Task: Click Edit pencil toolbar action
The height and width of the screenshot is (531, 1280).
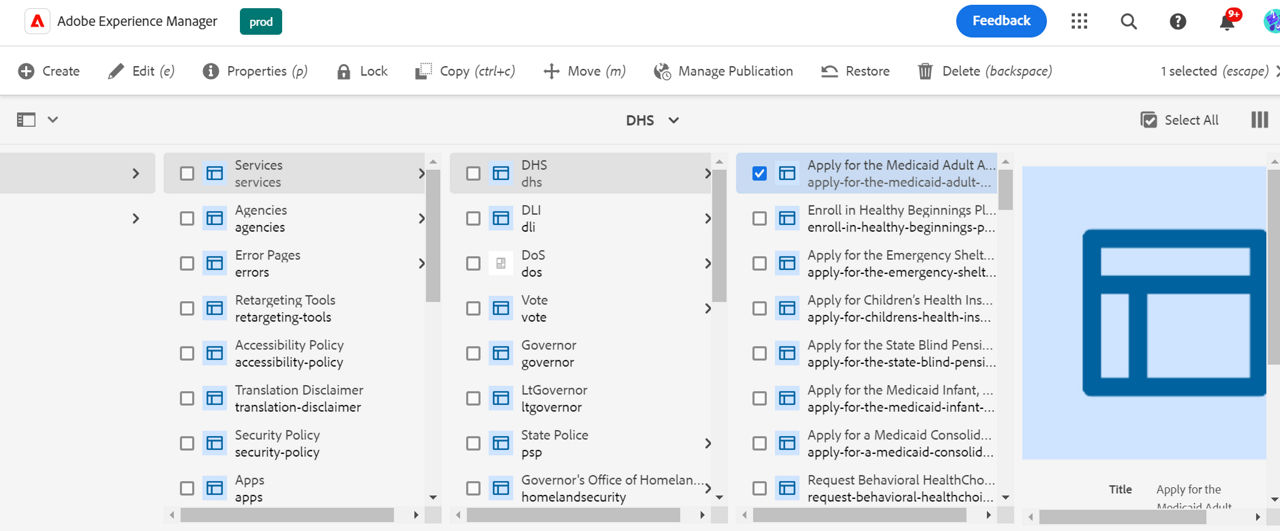Action: point(141,71)
